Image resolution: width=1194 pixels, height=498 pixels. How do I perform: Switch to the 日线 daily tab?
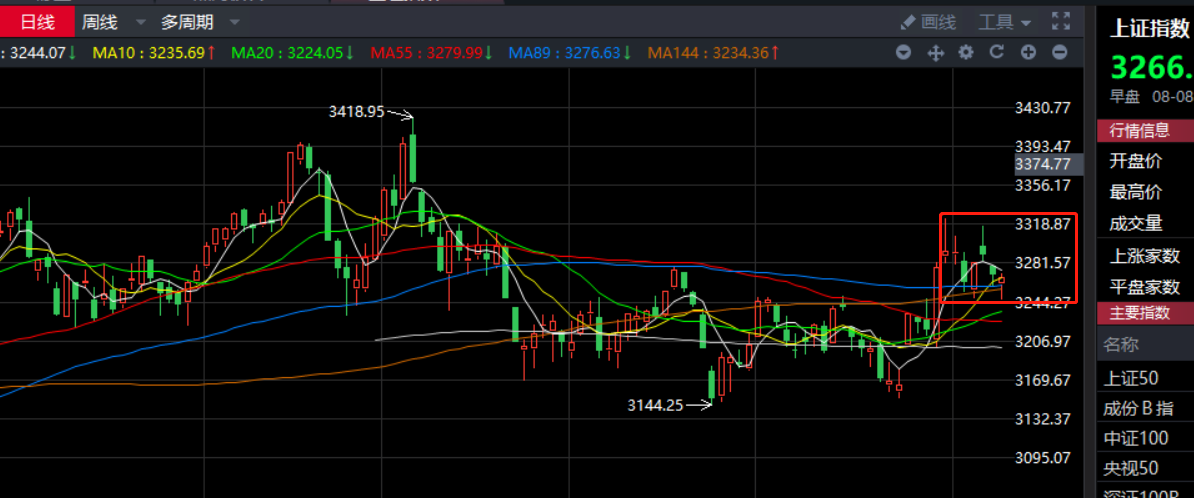click(38, 21)
